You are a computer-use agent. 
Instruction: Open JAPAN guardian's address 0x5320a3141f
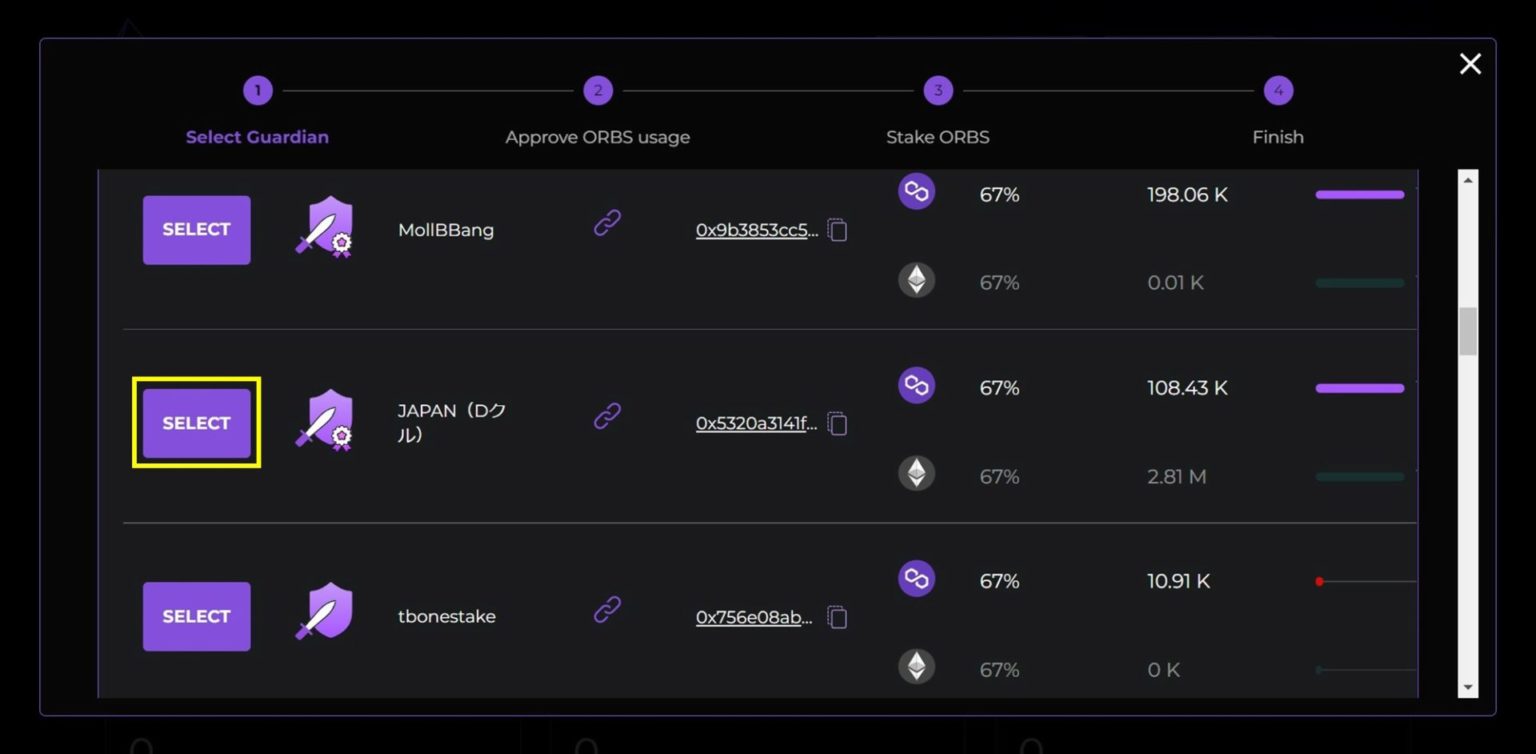point(757,423)
